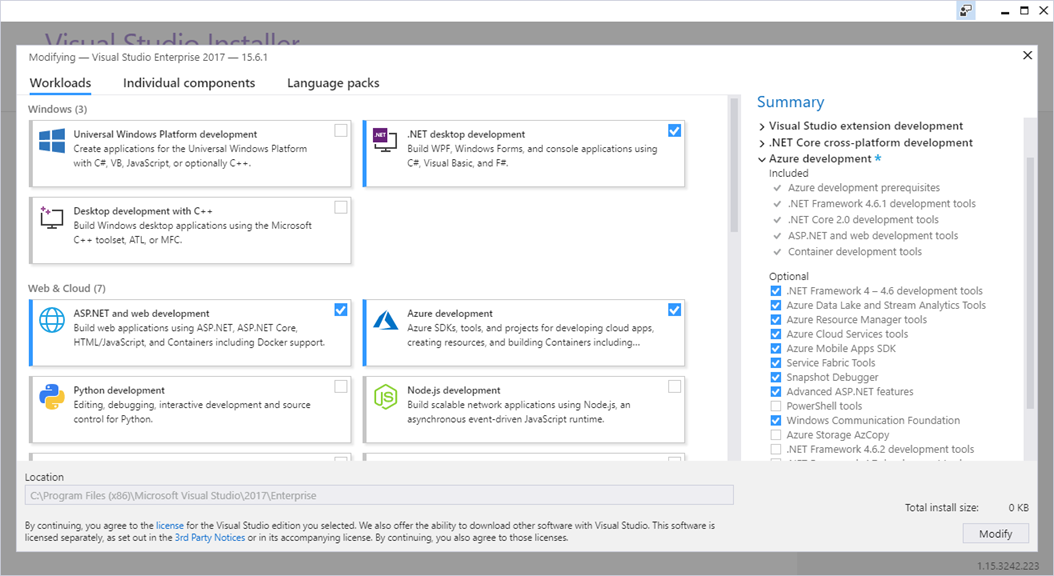Enable PowerShell tools option

pos(776,406)
